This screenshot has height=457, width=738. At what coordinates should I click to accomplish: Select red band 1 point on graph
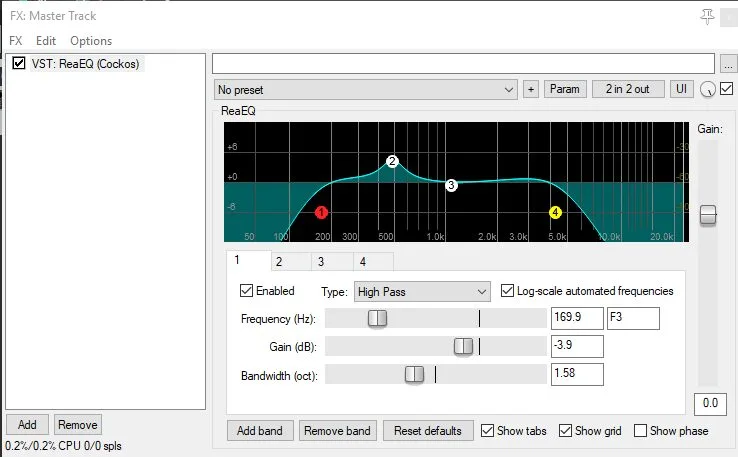click(321, 212)
